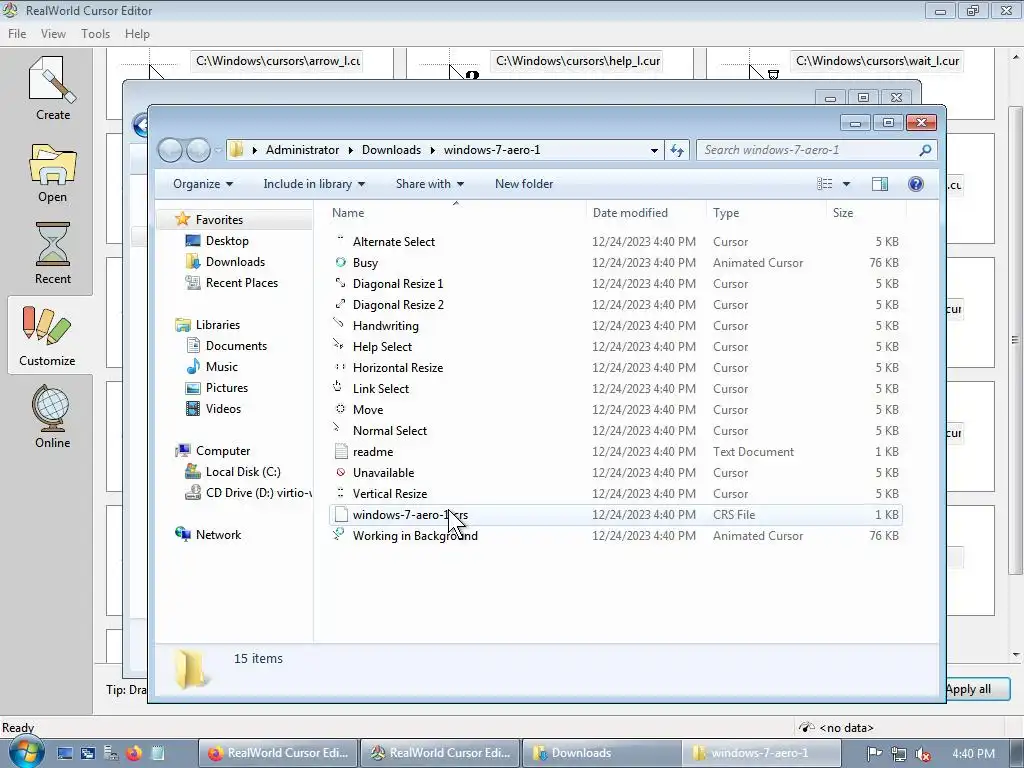Click the search magnifier icon

pyautogui.click(x=925, y=150)
